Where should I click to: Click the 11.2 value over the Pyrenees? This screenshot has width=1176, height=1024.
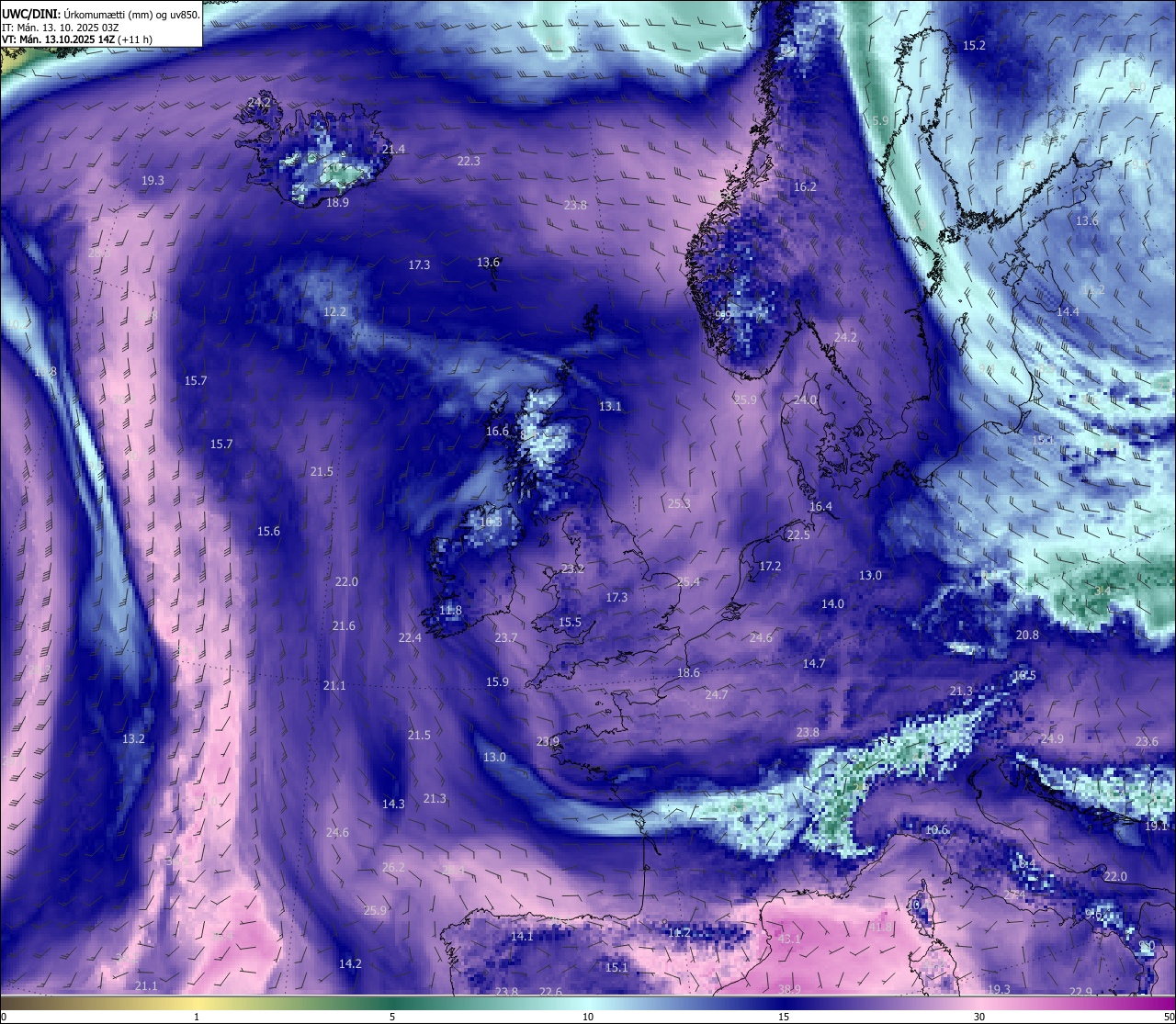(x=679, y=932)
